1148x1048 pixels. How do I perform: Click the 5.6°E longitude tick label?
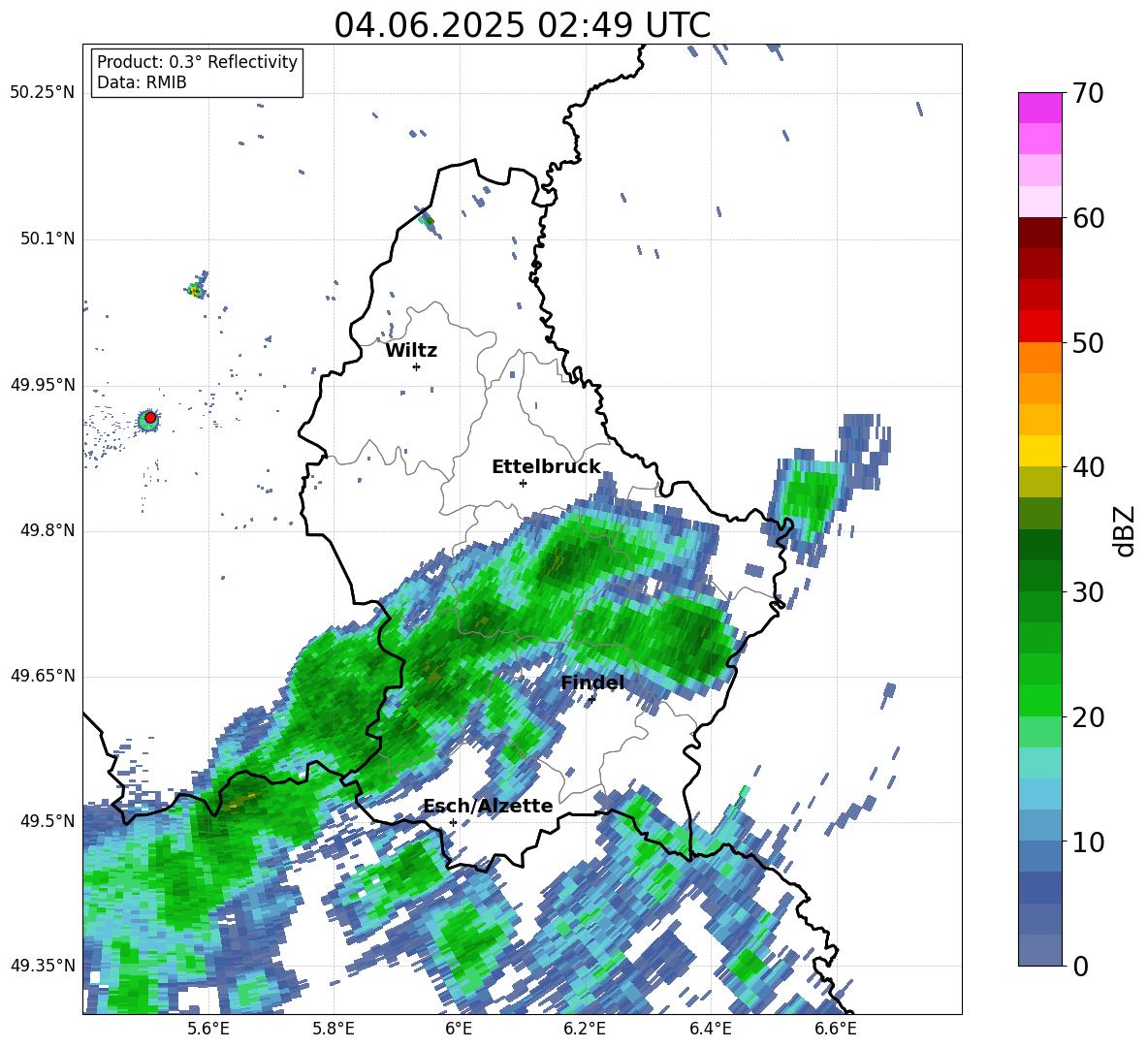point(208,1029)
